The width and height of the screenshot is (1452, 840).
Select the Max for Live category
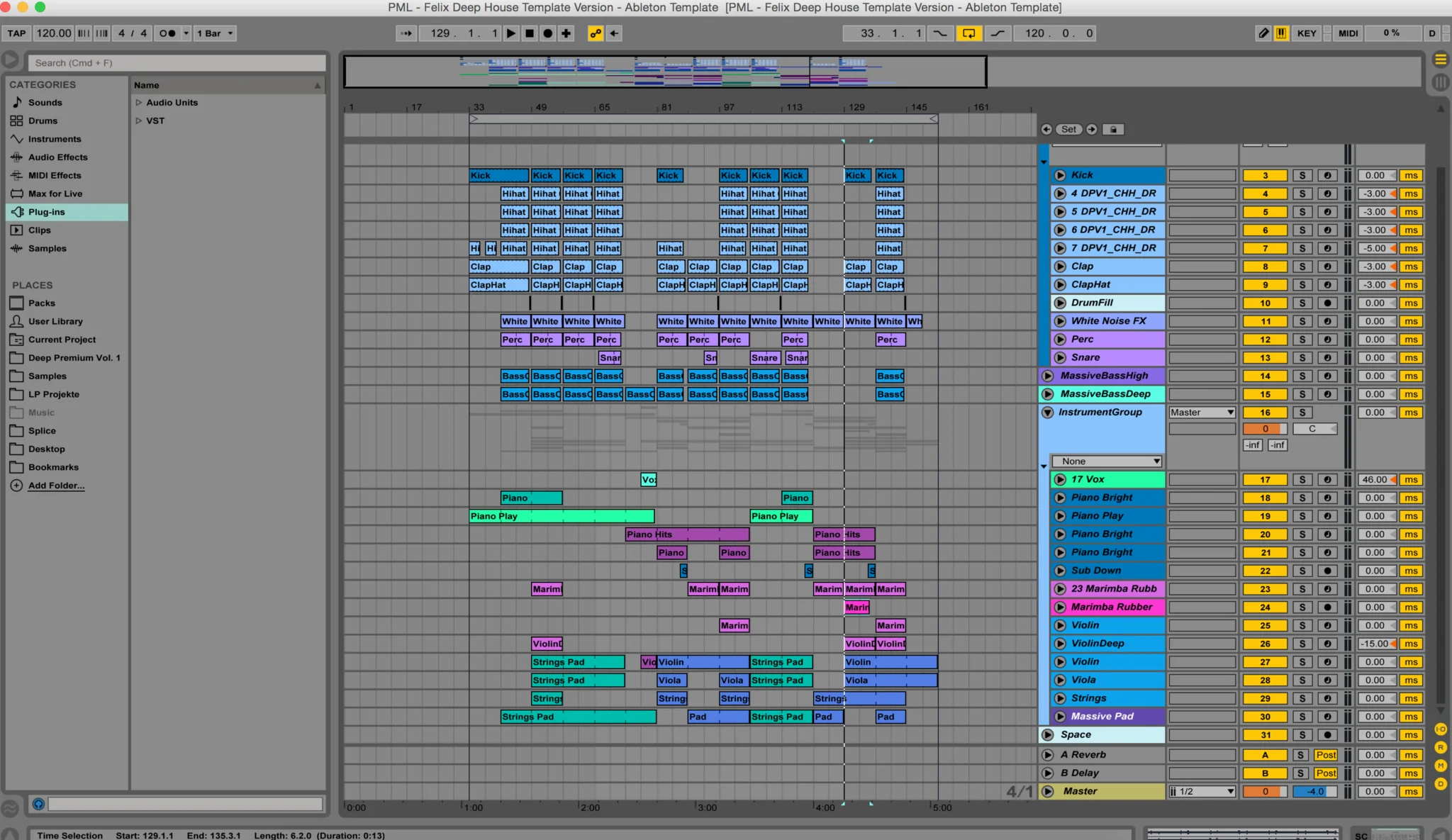point(55,194)
